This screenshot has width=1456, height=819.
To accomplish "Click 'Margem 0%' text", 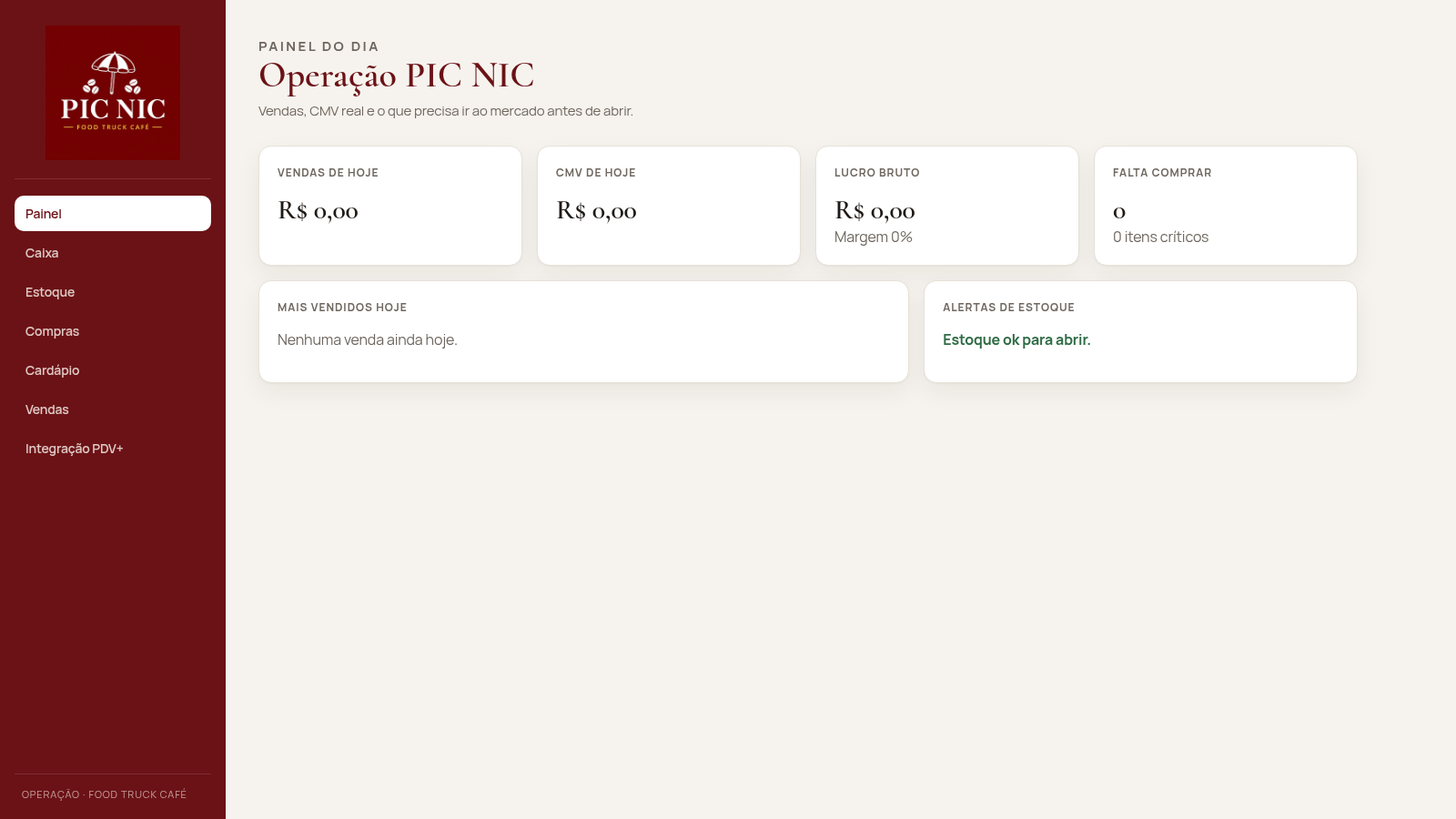I will [874, 237].
